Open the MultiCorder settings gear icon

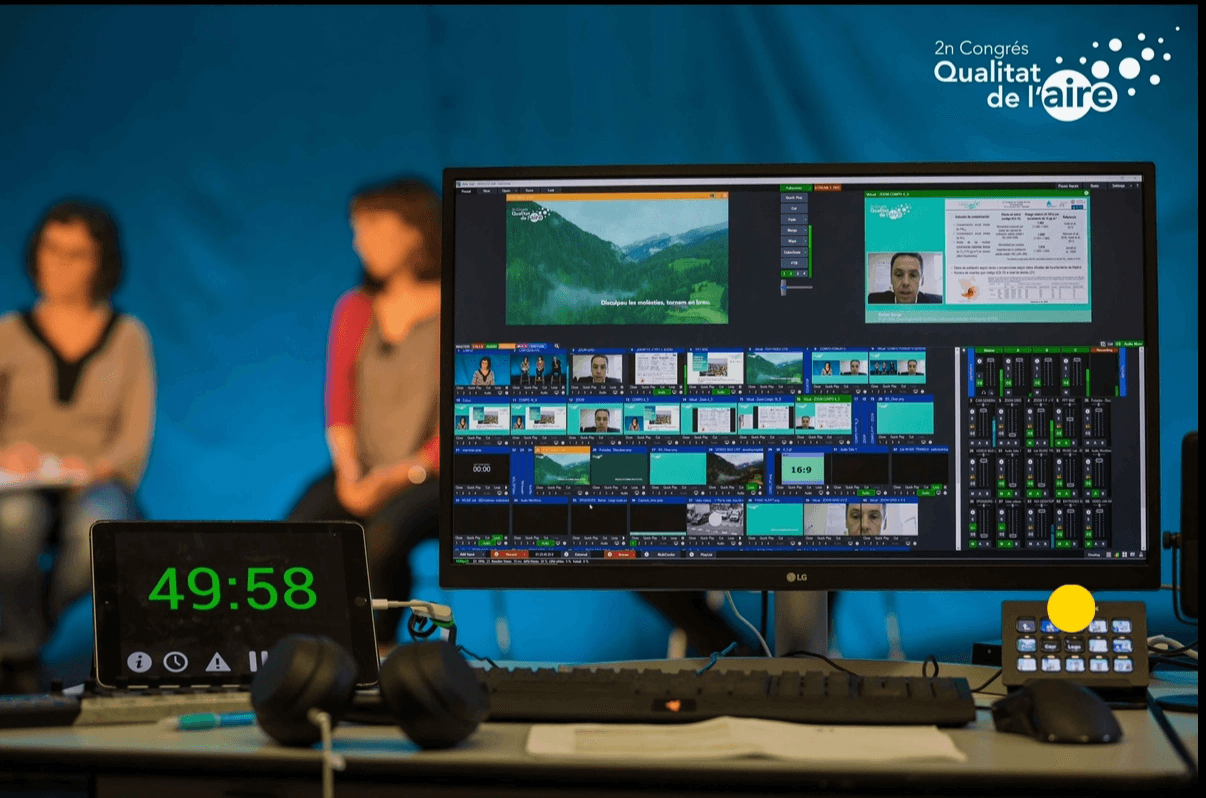pos(647,554)
